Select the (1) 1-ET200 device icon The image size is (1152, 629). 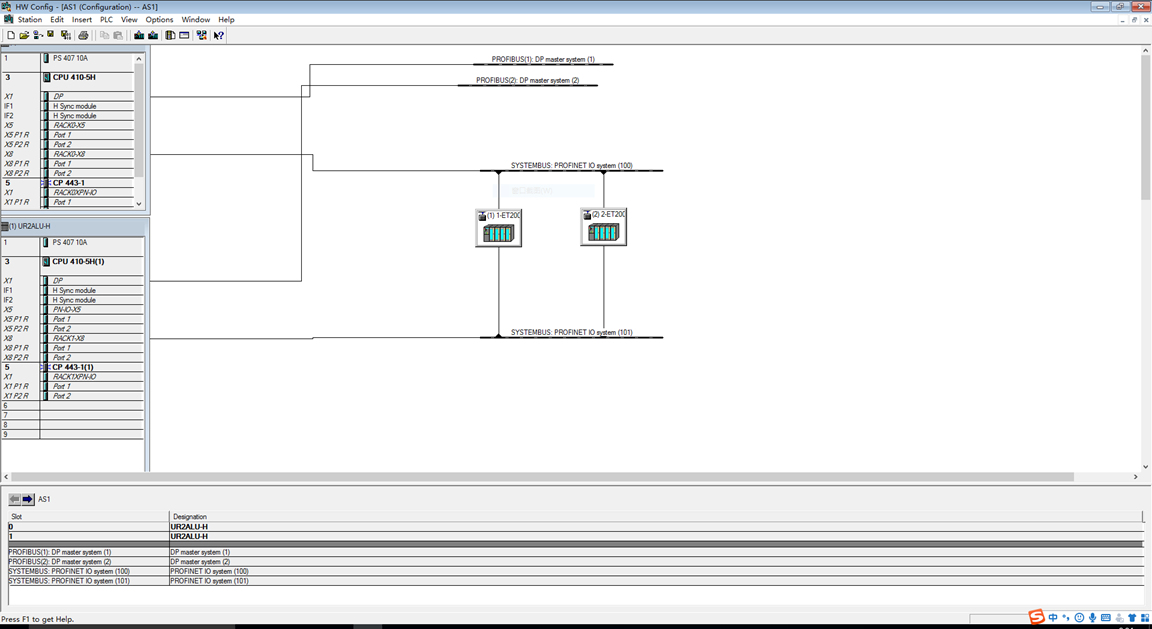click(498, 228)
